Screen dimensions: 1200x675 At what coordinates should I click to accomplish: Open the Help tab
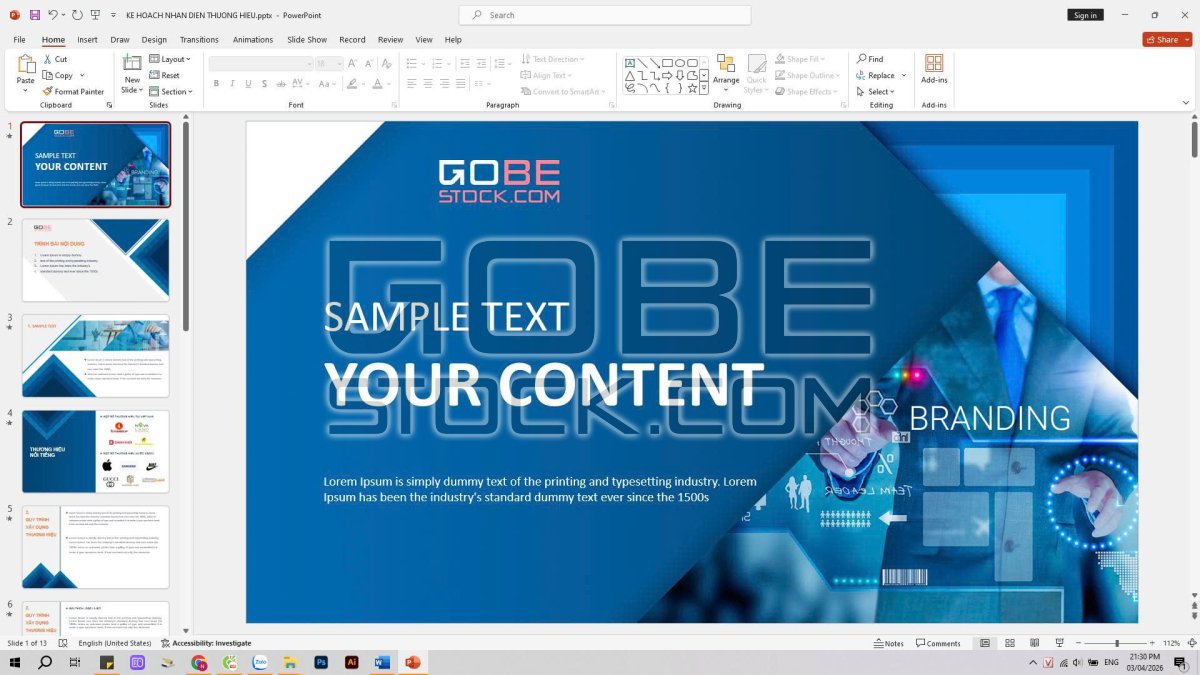[x=453, y=39]
